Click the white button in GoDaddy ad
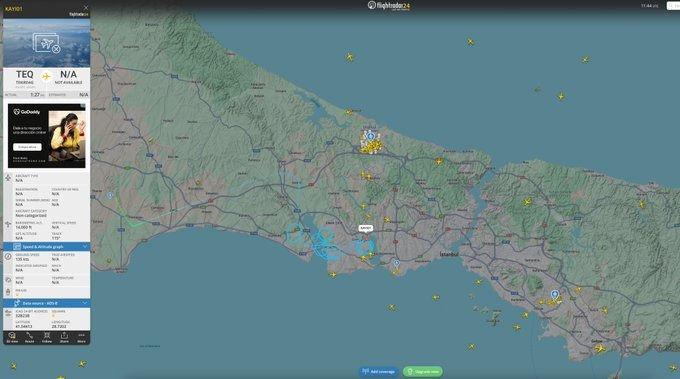 [27, 147]
